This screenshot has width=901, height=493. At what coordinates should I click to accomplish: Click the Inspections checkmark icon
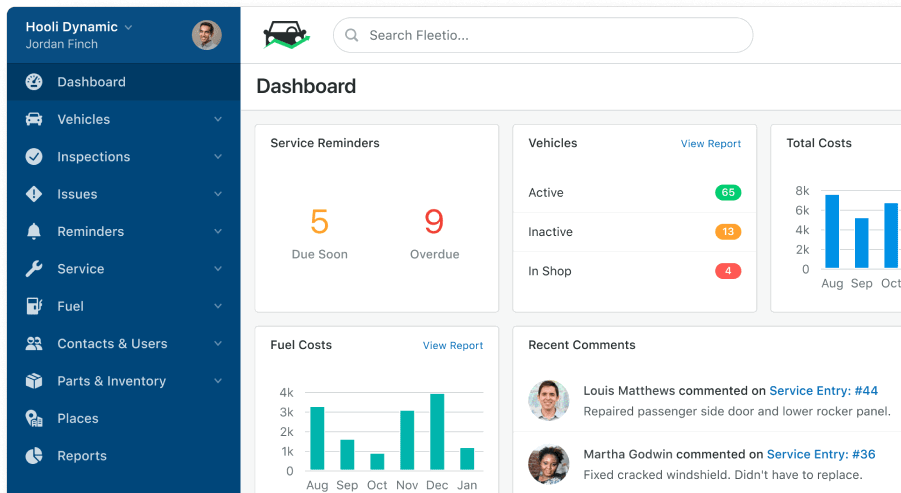click(34, 156)
